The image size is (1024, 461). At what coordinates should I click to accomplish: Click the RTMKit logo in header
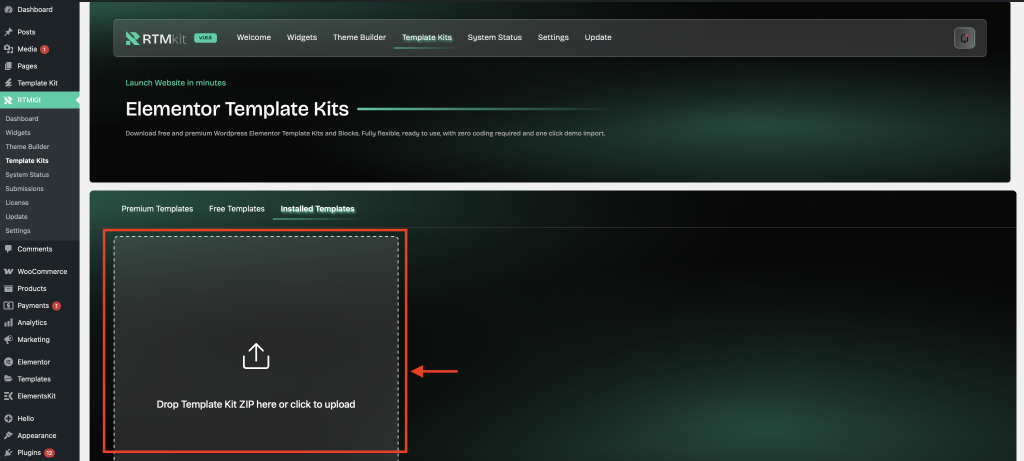coord(156,38)
